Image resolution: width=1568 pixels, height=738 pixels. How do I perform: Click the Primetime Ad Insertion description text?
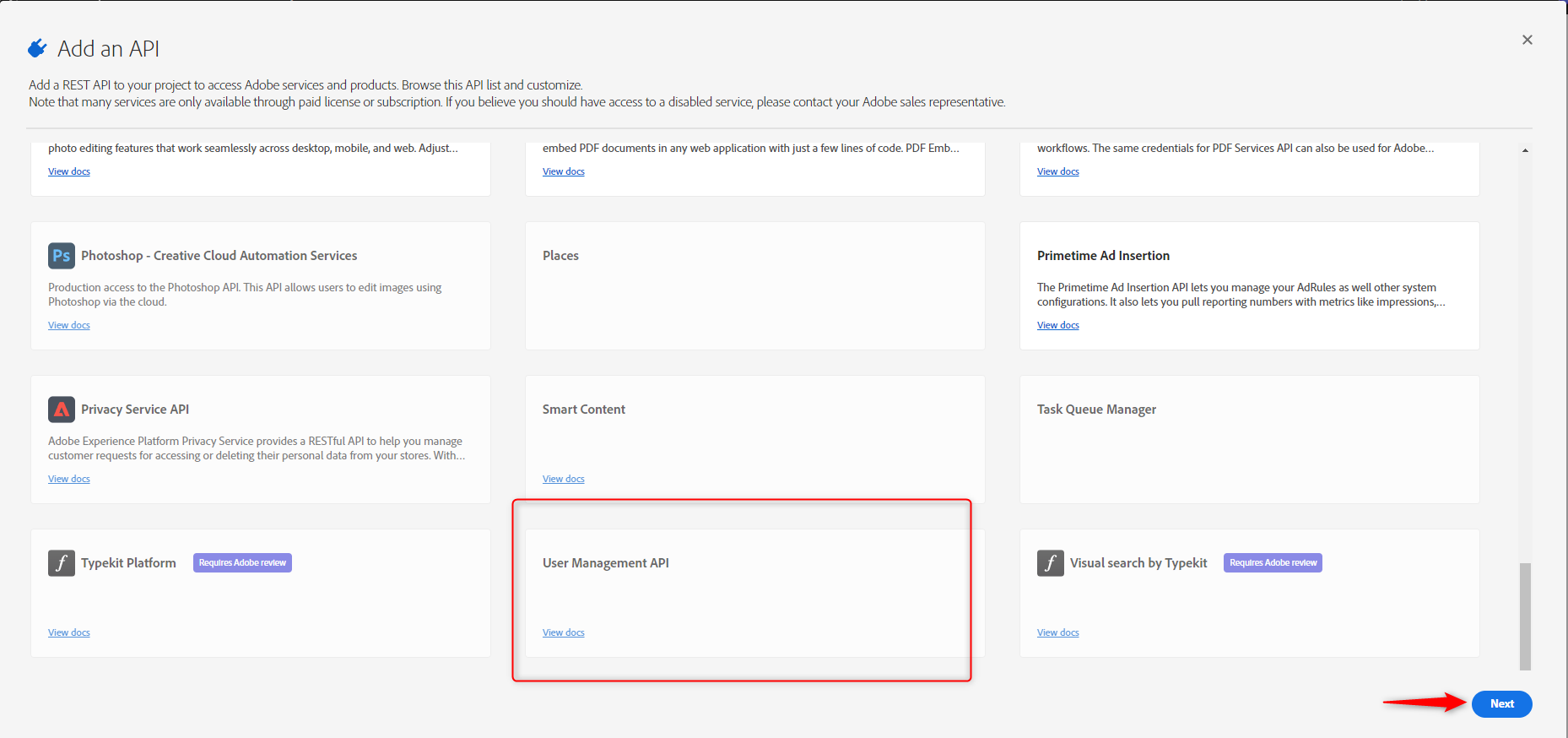(x=1241, y=295)
